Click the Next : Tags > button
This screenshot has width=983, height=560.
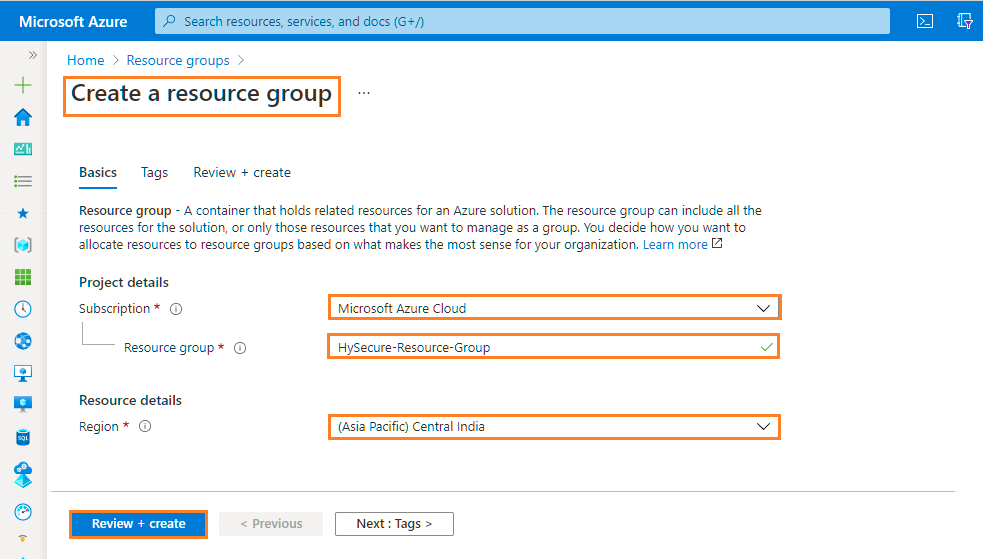(394, 524)
